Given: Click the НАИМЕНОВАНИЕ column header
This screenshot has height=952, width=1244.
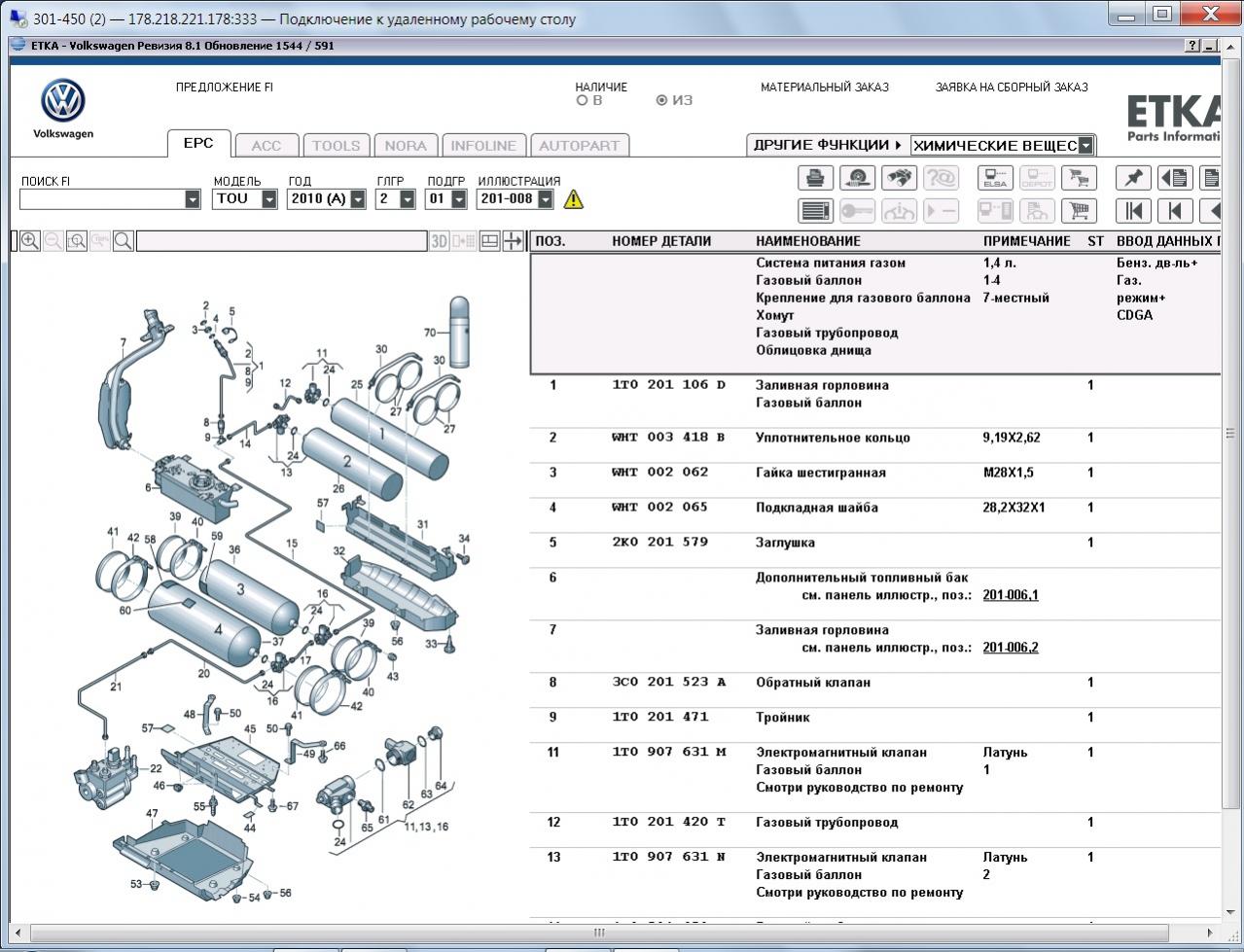Looking at the screenshot, I should point(808,241).
